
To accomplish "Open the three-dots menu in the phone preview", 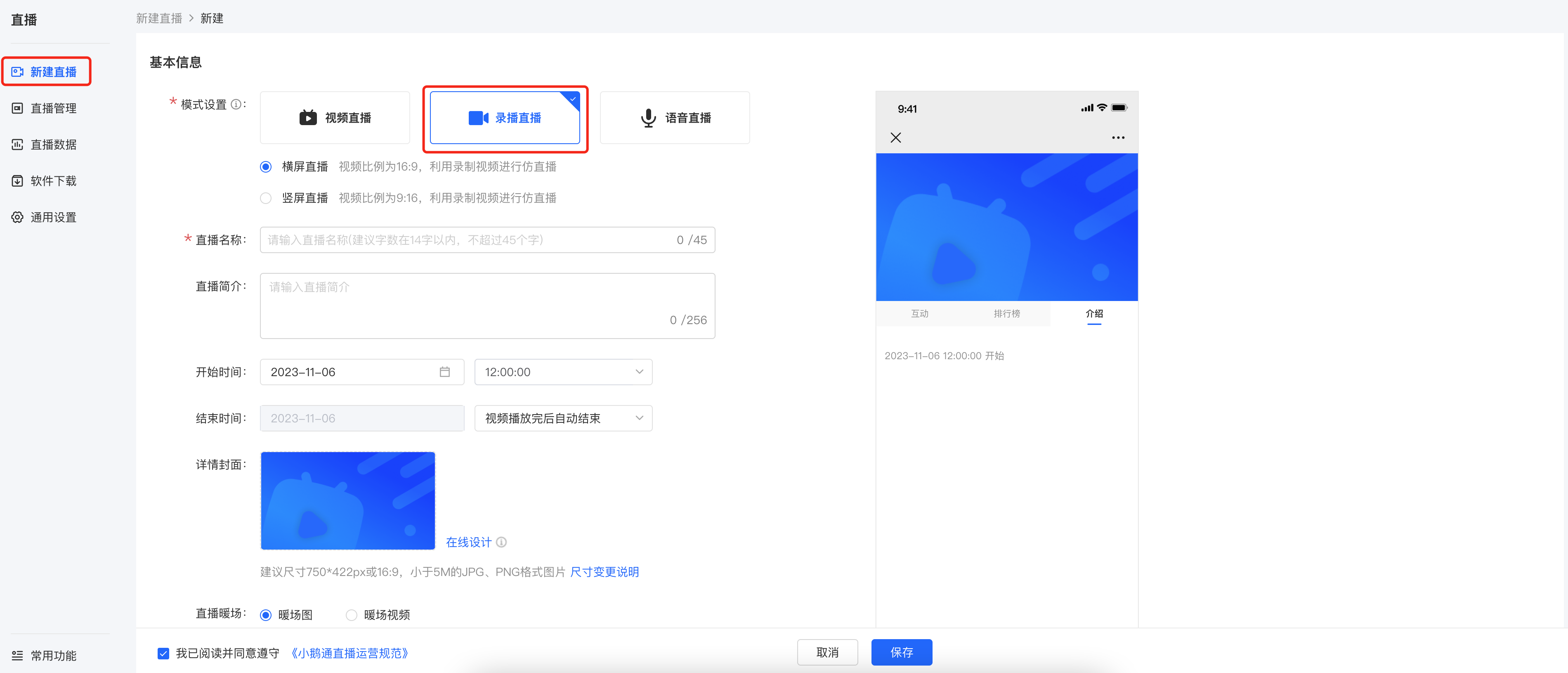I will [1117, 137].
